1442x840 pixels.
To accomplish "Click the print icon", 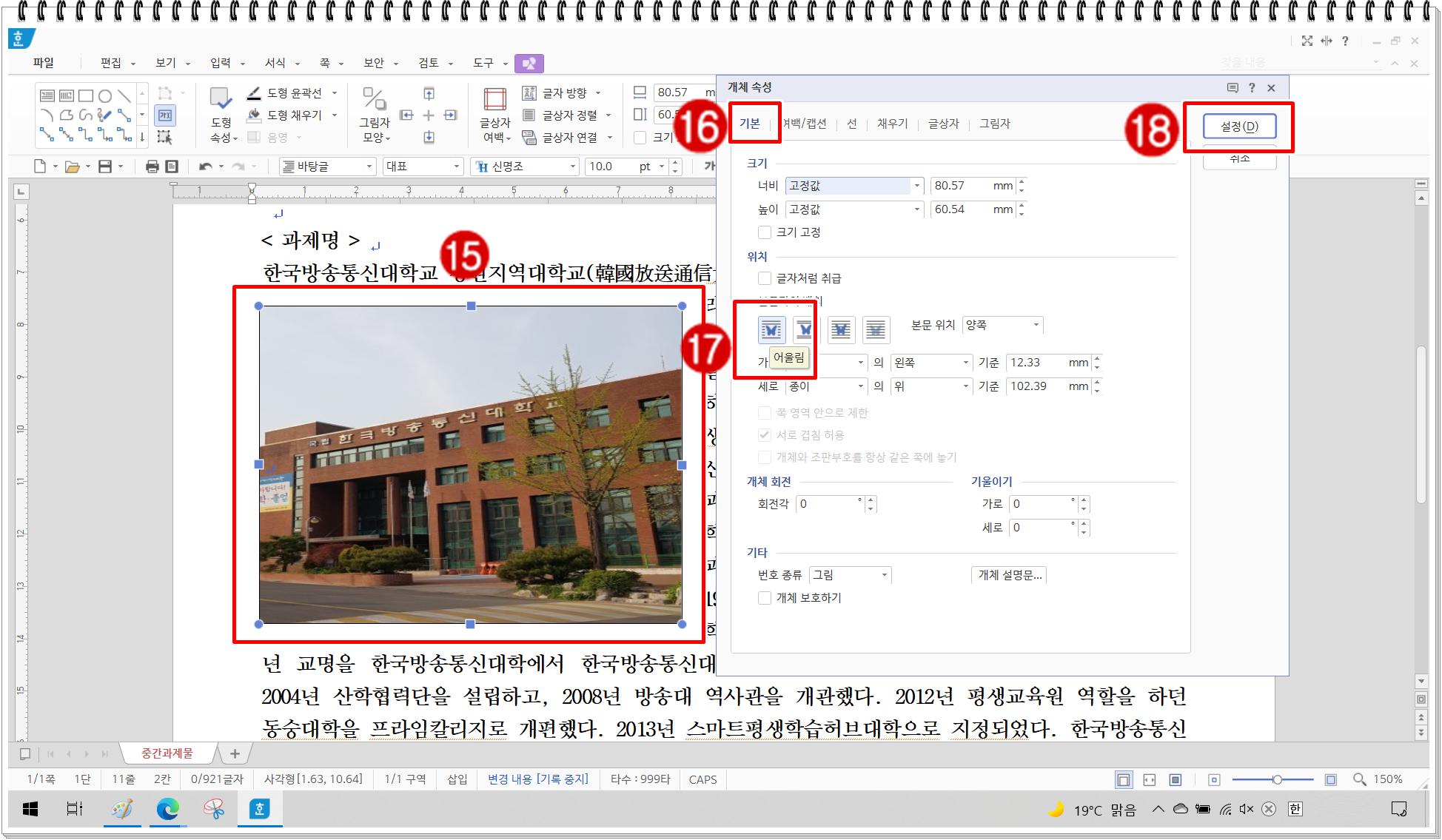I will pyautogui.click(x=152, y=167).
